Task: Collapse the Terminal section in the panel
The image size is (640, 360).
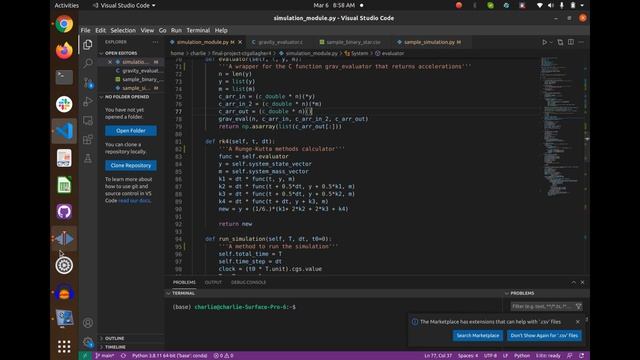Action: click(183, 293)
